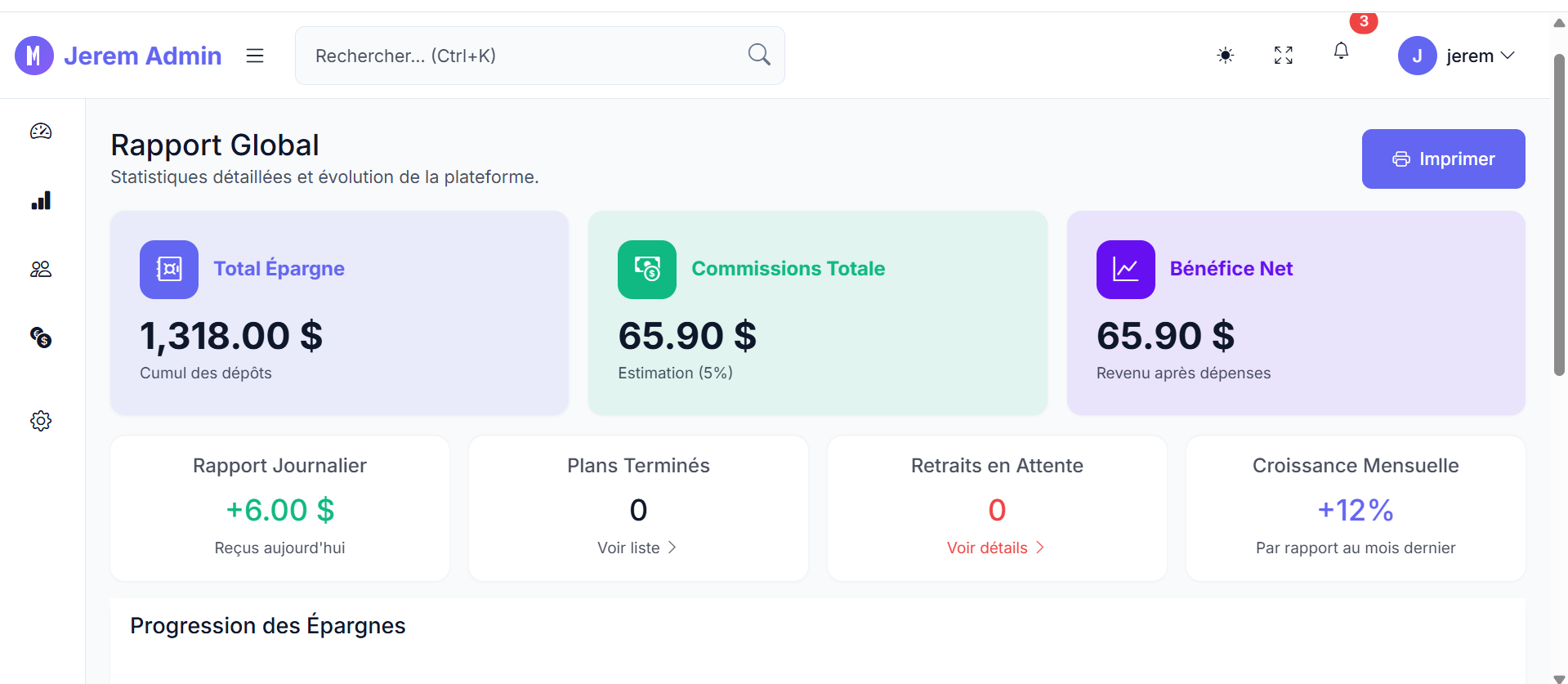Screen dimensions: 1568x684
Task: Enter fullscreen mode via expand icon
Action: tap(1284, 56)
